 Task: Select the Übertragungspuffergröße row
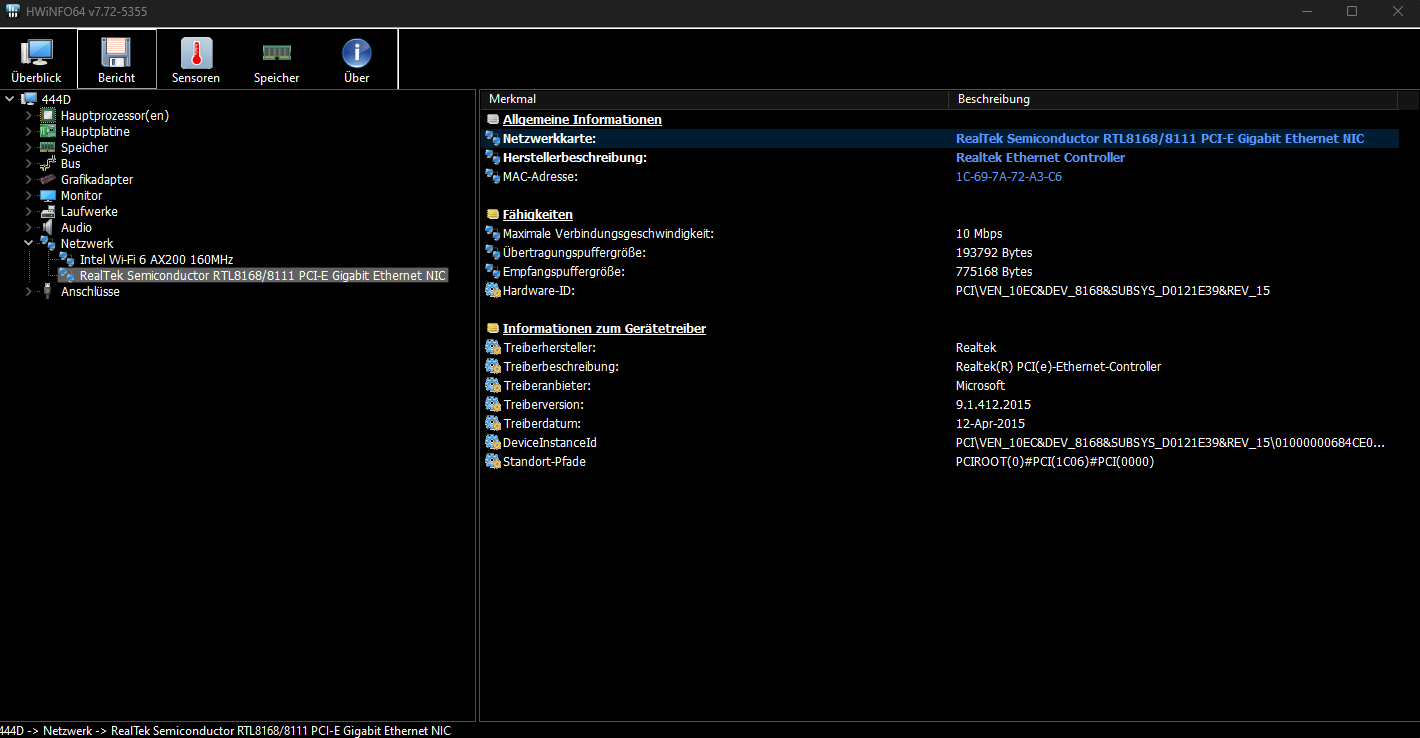coord(940,252)
